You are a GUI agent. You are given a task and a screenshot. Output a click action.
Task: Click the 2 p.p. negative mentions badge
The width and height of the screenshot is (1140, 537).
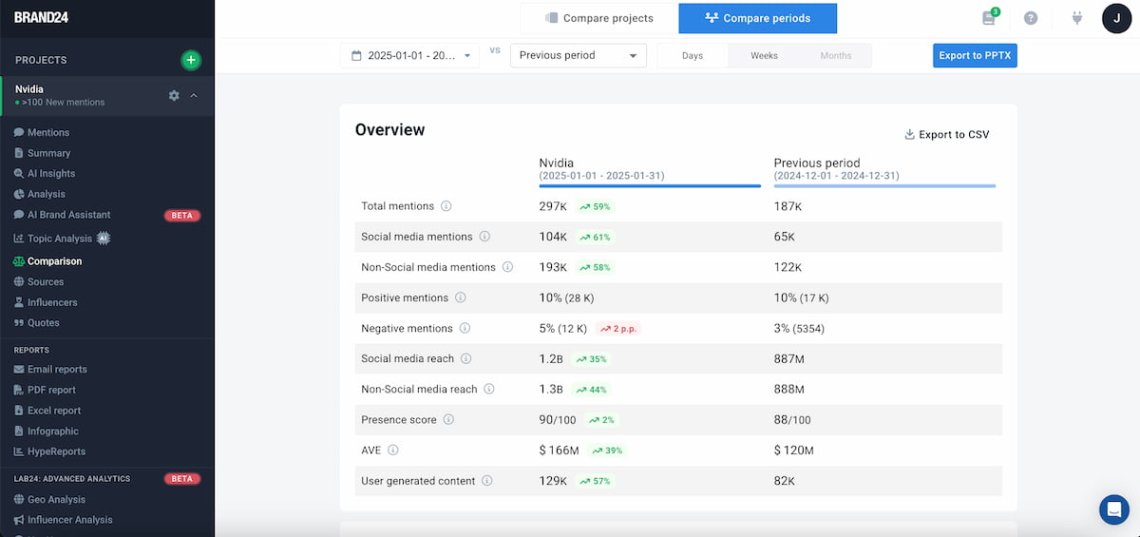[619, 328]
